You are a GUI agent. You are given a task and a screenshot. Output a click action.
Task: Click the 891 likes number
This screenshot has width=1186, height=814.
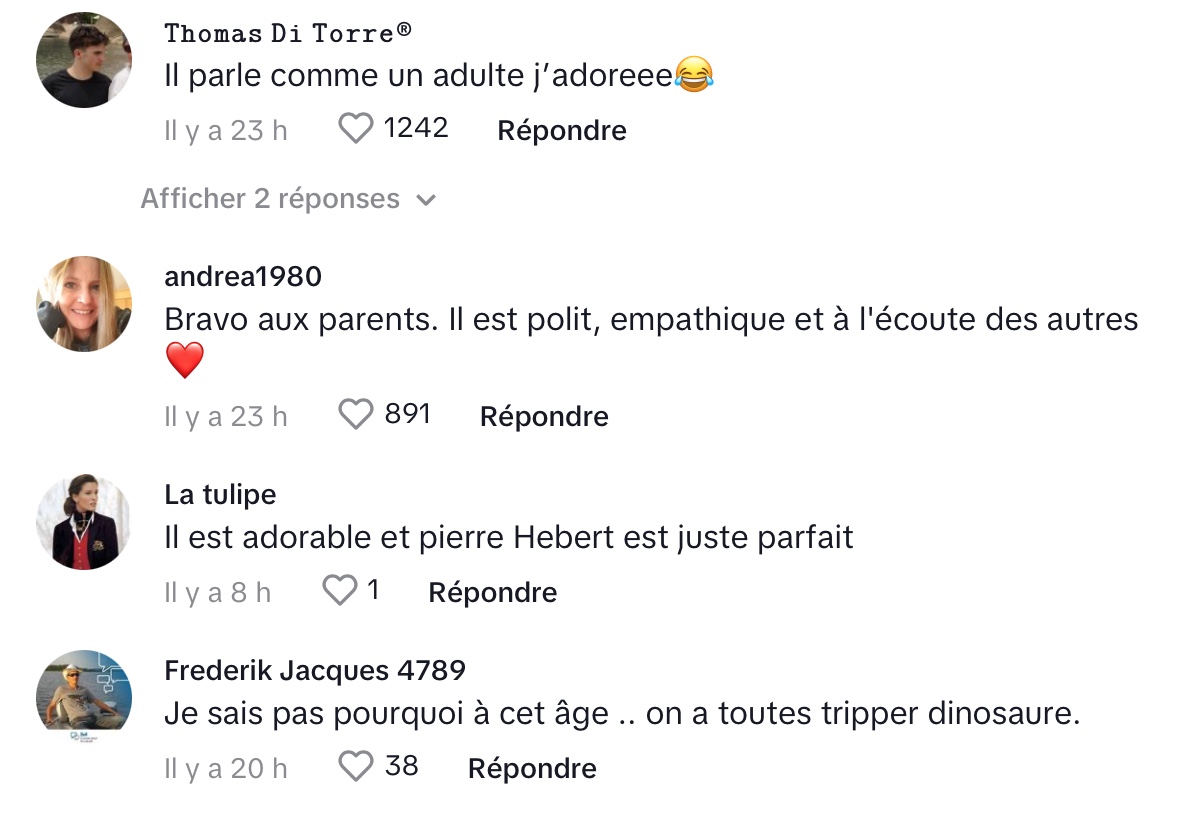point(407,414)
